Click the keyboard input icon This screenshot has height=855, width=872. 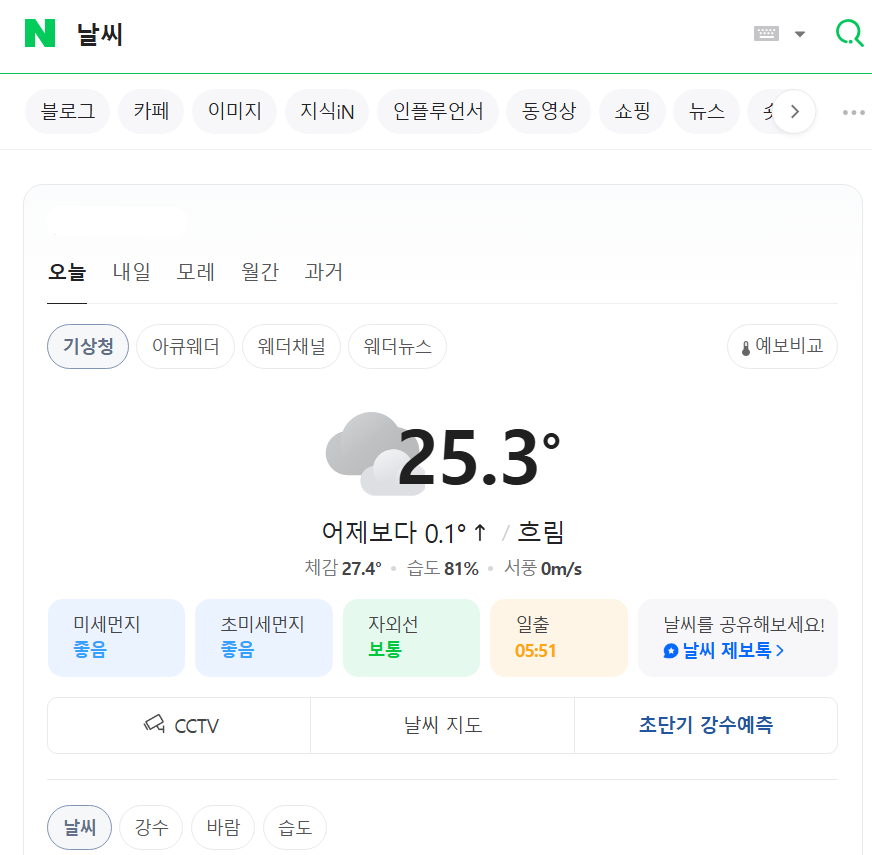[765, 33]
